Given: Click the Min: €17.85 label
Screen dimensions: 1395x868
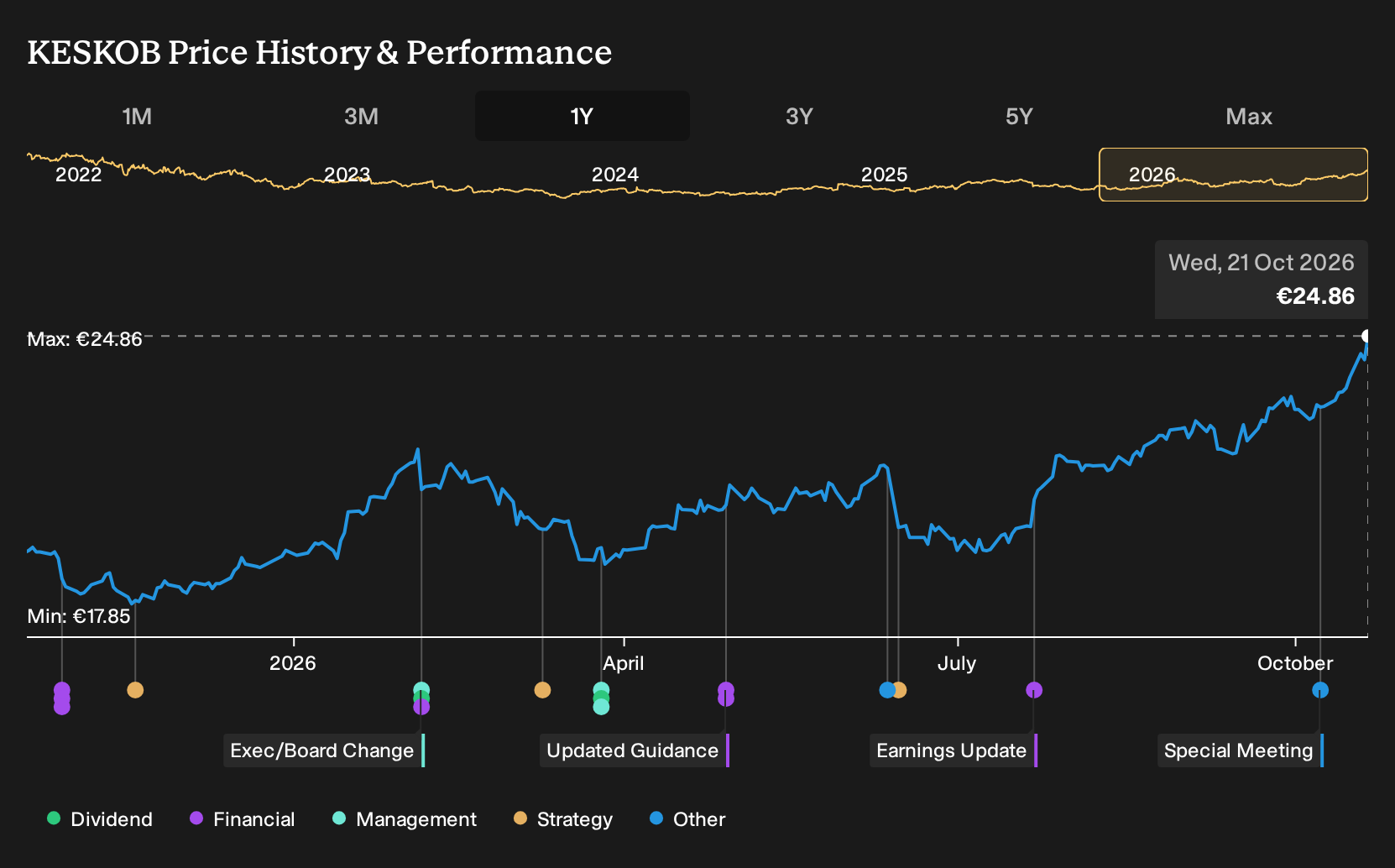Looking at the screenshot, I should [79, 616].
